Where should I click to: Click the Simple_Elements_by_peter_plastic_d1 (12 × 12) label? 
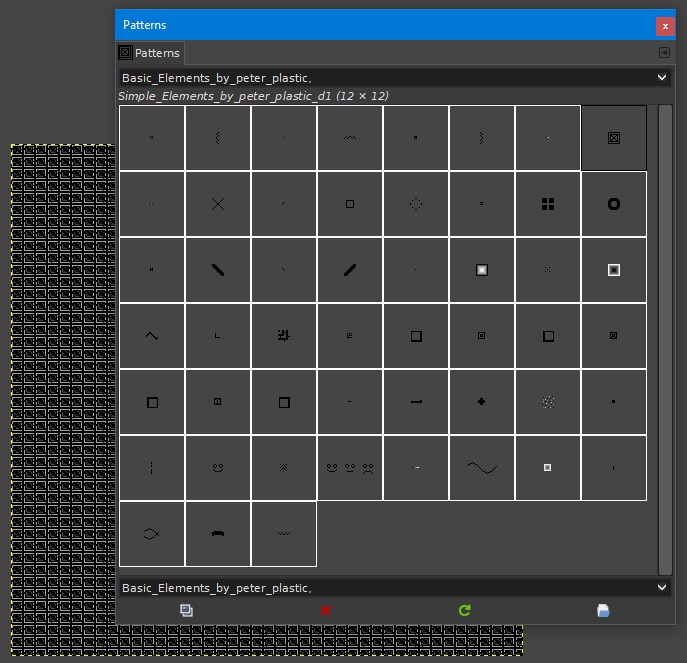(253, 96)
